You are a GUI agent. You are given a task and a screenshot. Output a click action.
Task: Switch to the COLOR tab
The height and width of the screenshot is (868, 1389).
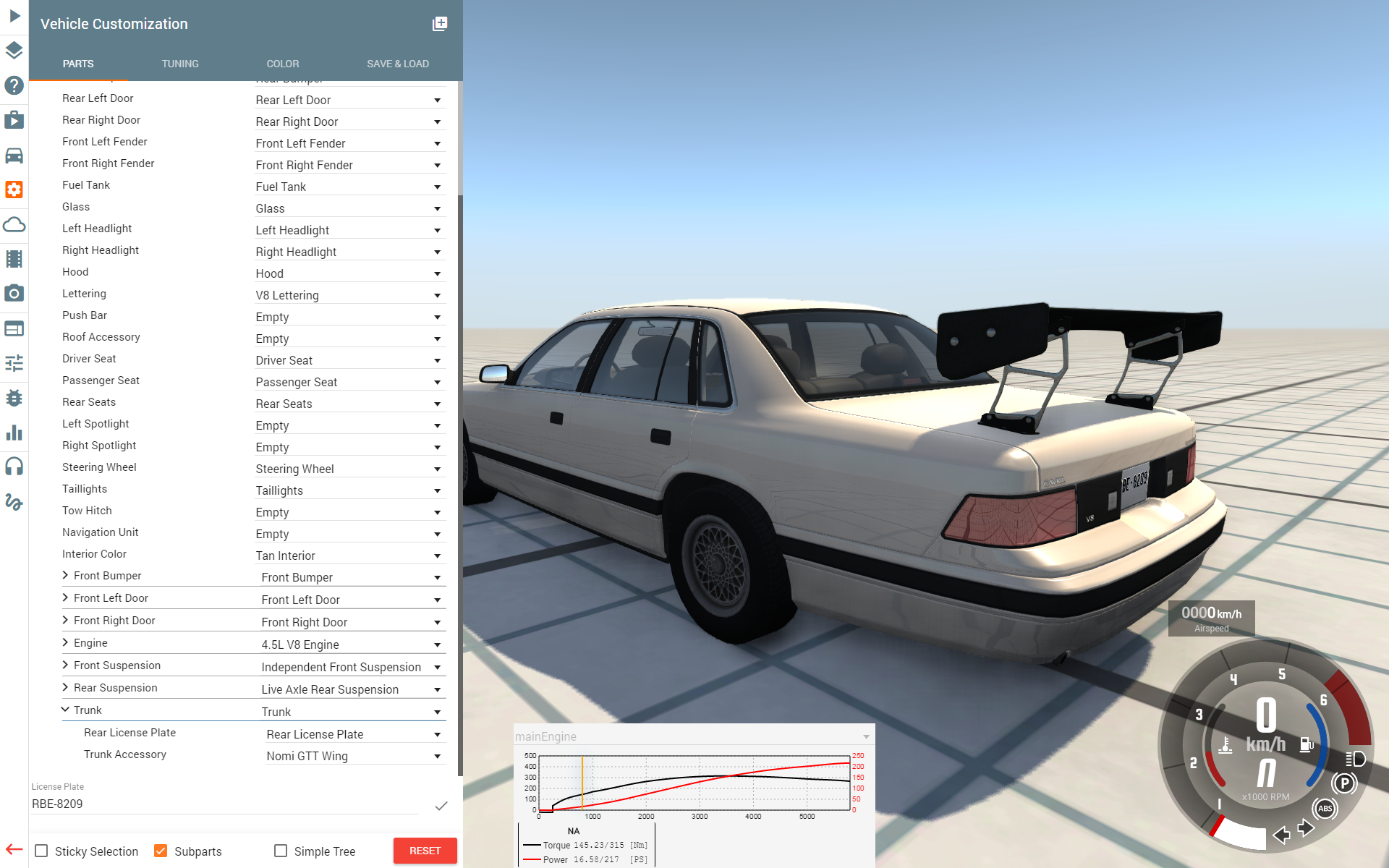[283, 64]
